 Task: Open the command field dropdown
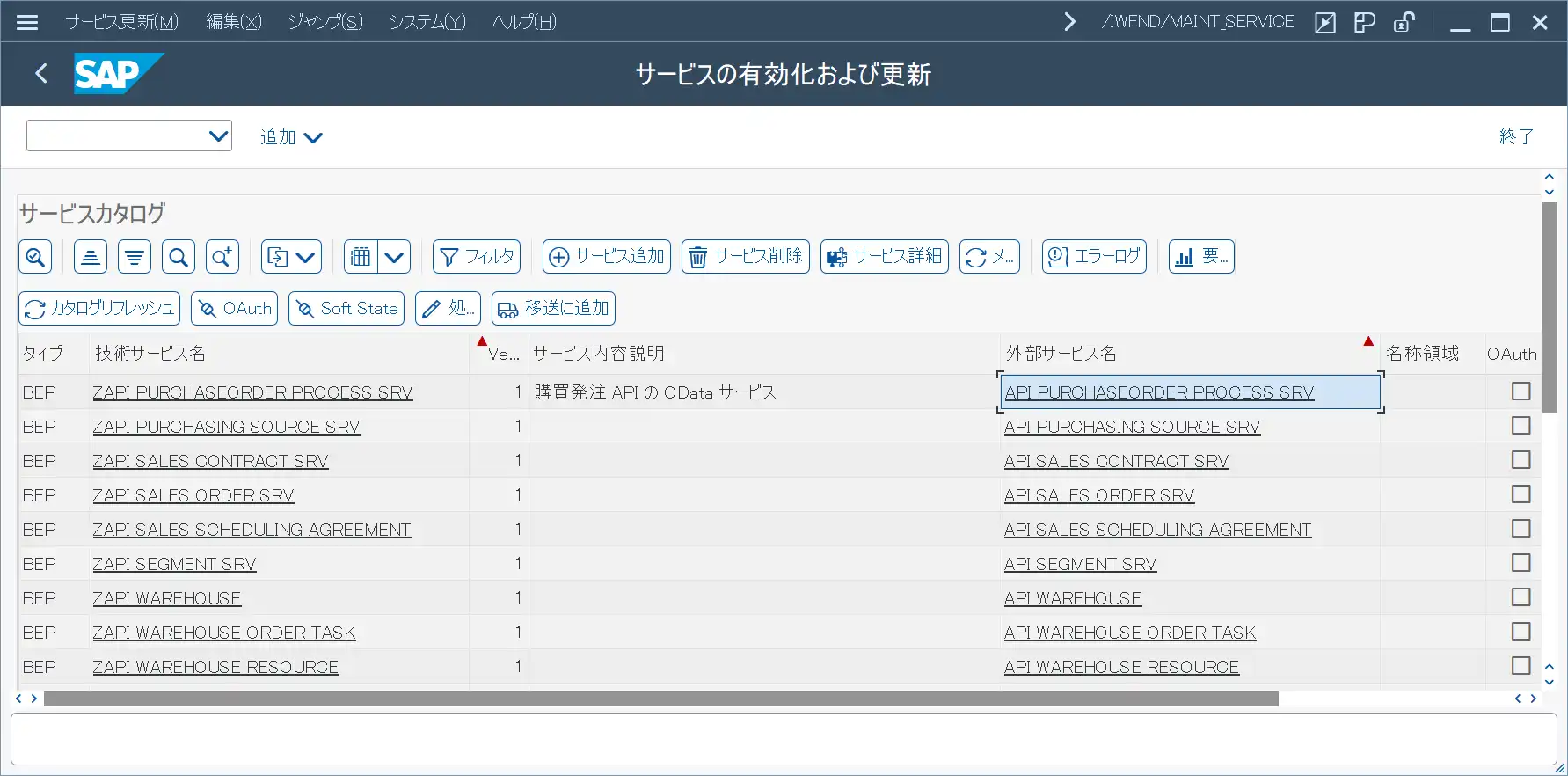pos(218,136)
